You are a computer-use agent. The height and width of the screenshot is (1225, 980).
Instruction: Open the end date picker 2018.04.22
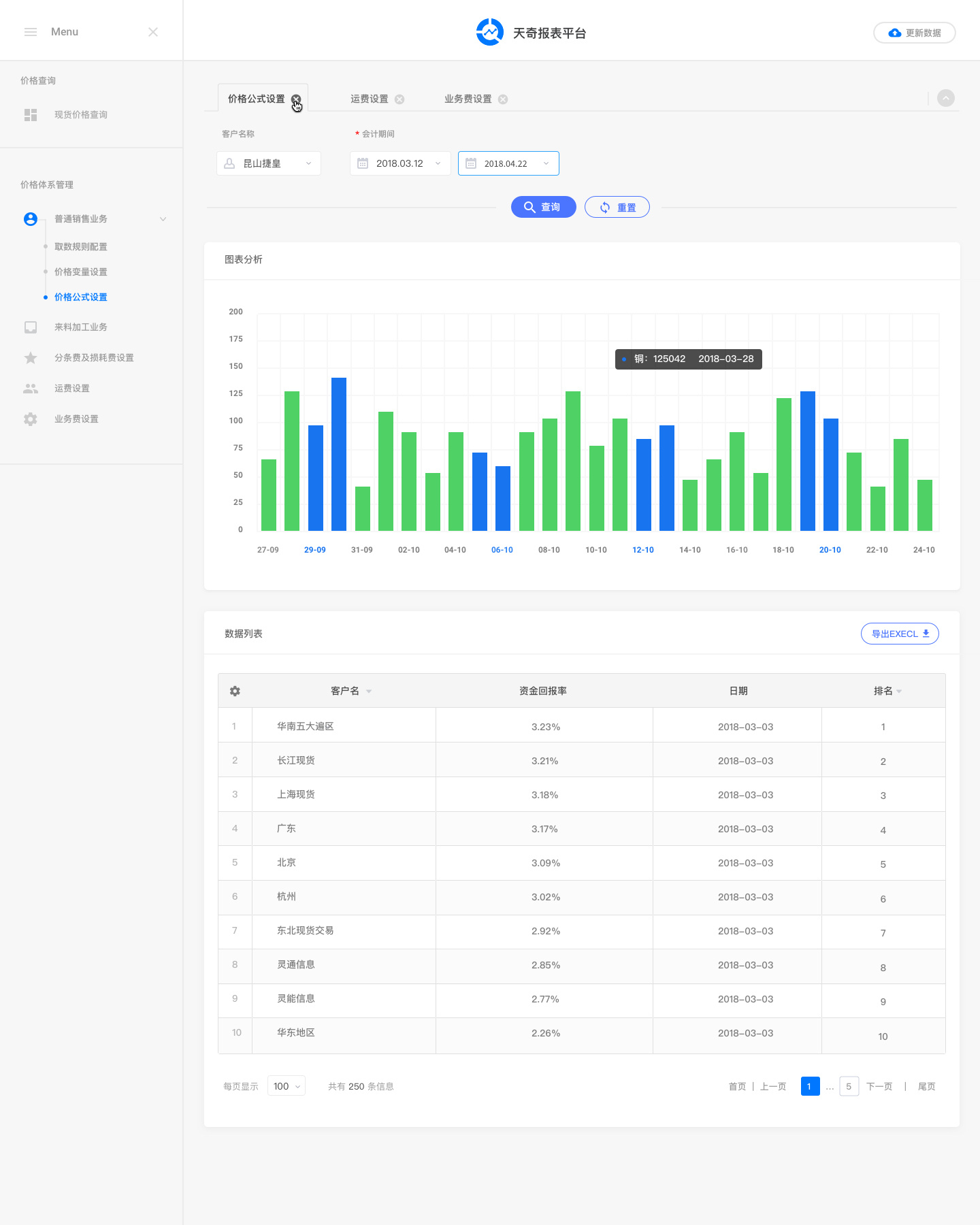[508, 163]
